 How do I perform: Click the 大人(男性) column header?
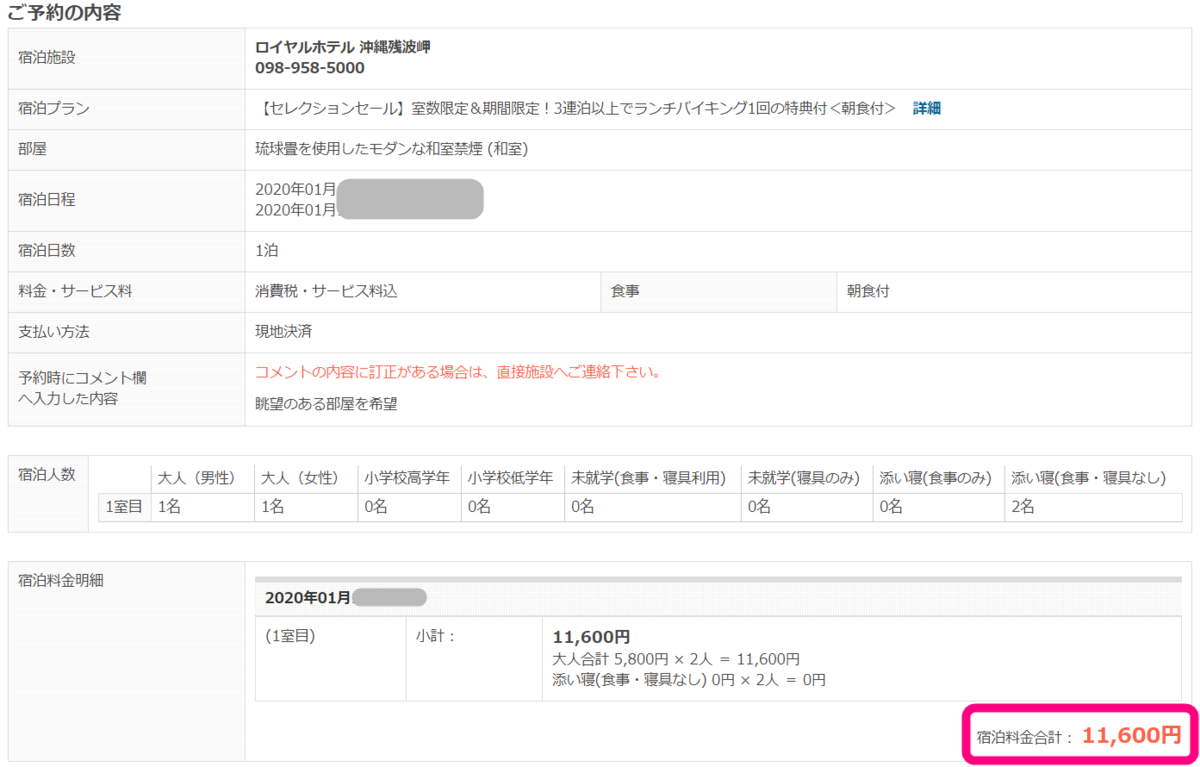click(x=195, y=478)
